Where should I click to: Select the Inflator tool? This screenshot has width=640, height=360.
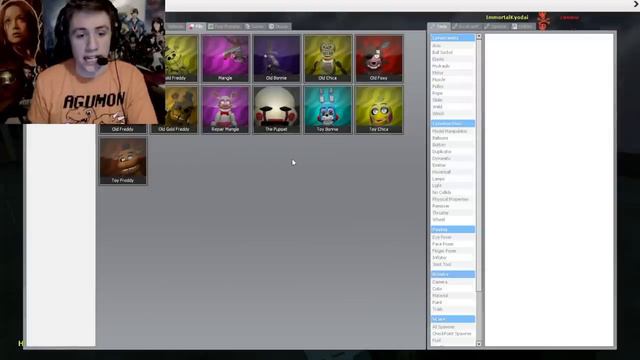(x=453, y=258)
